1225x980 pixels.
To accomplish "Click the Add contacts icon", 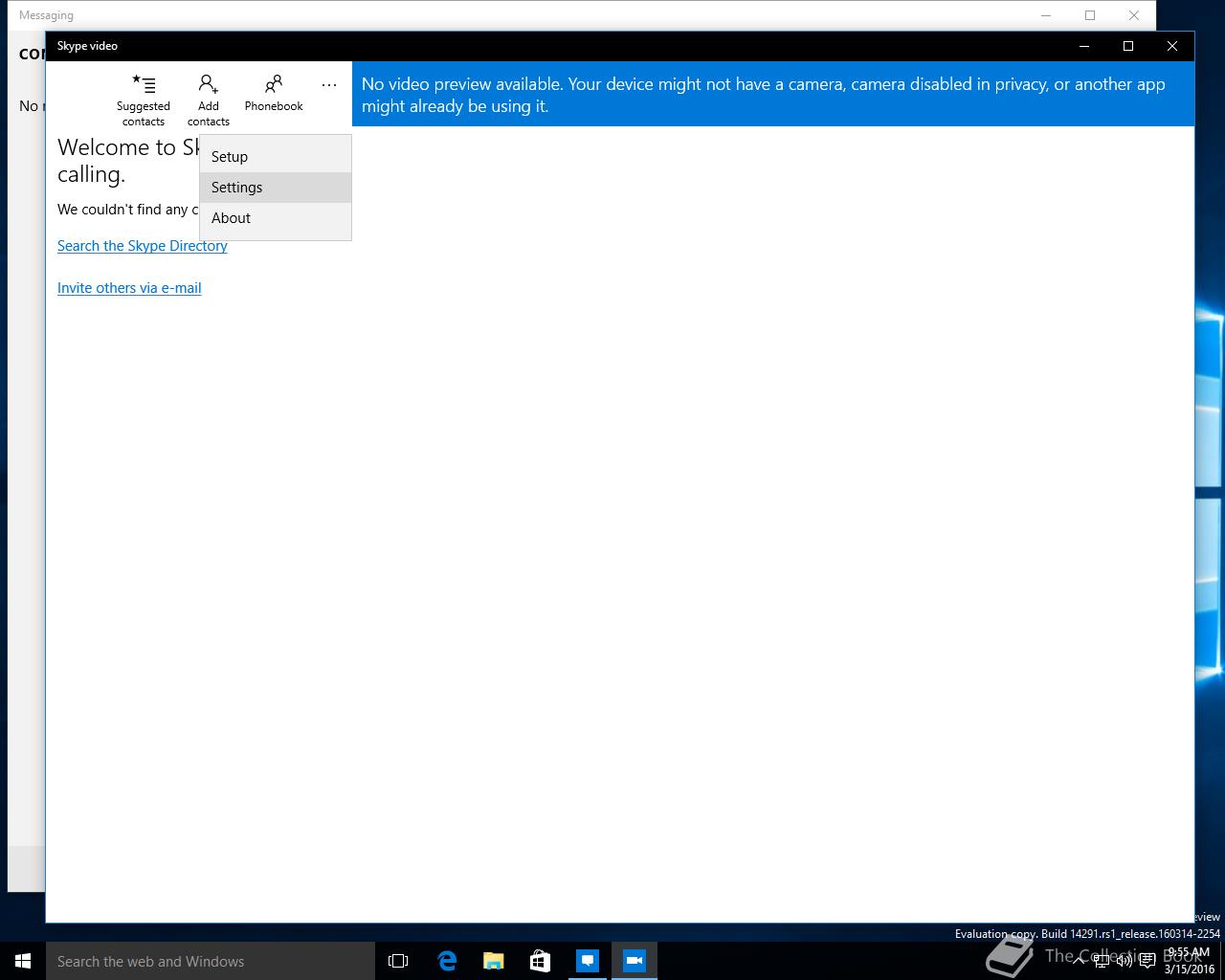I will pos(209,100).
